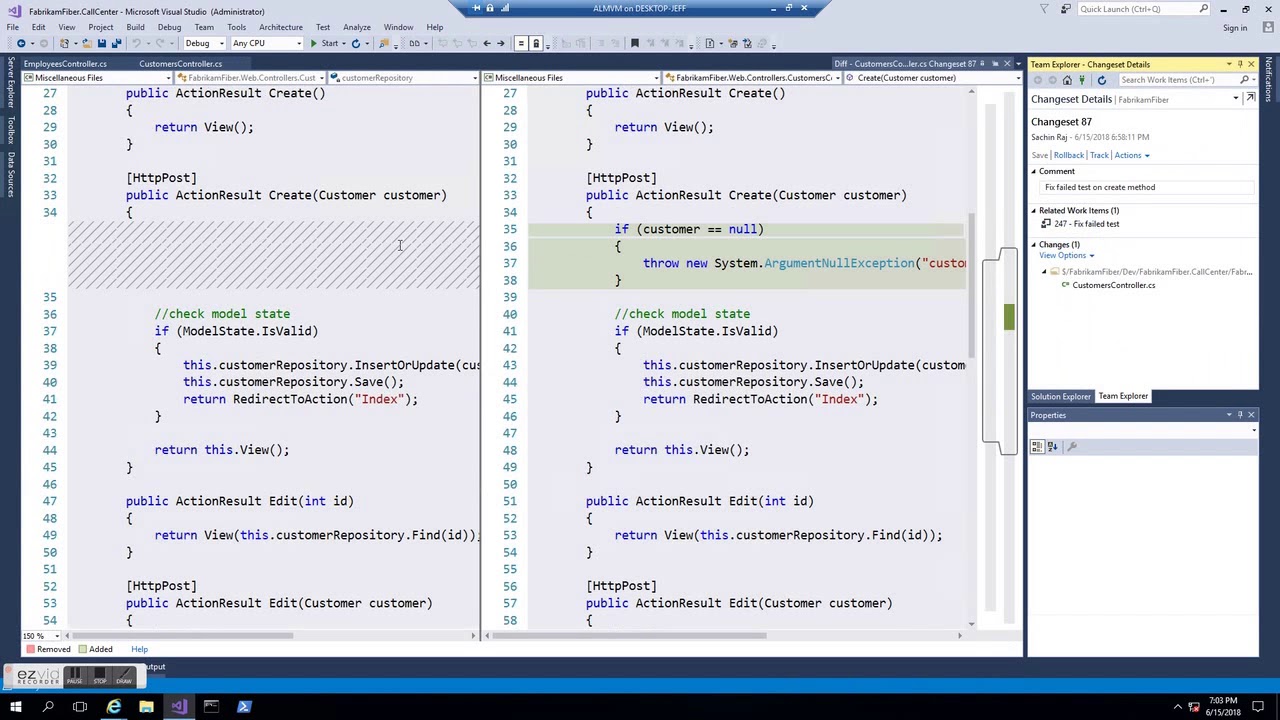The width and height of the screenshot is (1280, 720).
Task: Switch to EmployeesController.cs tab
Action: click(x=65, y=64)
